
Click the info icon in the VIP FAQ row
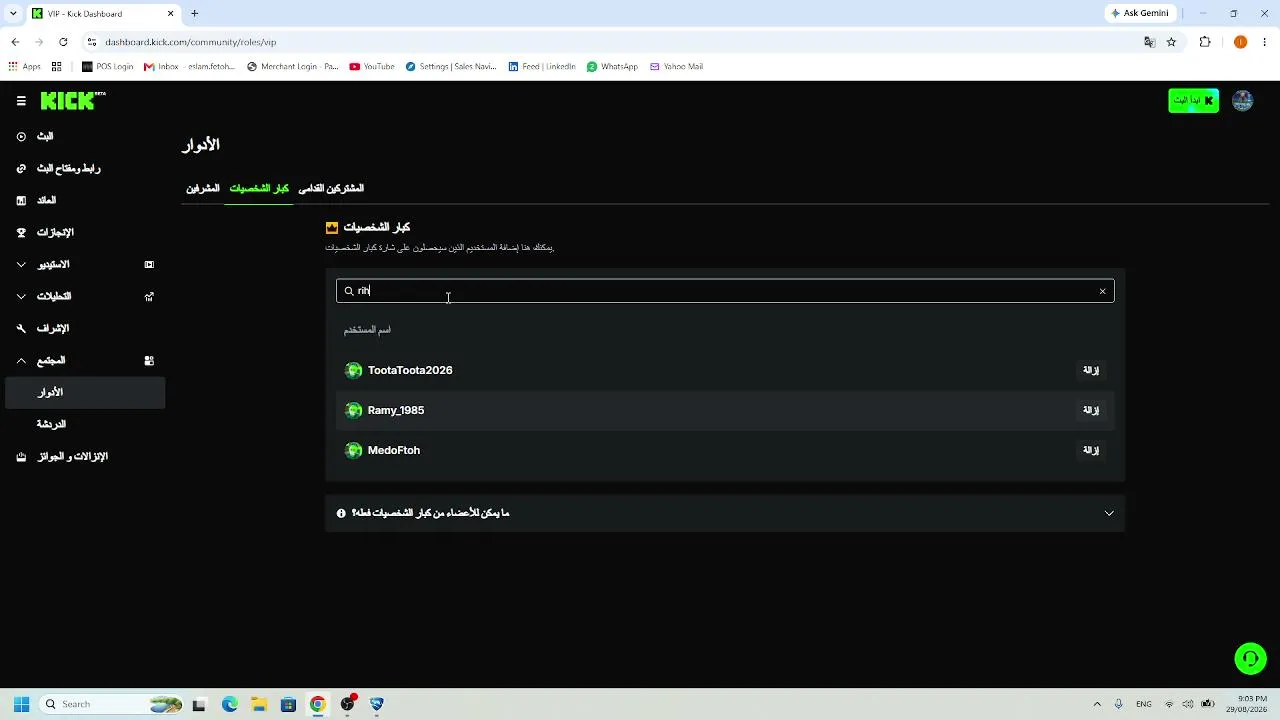341,513
